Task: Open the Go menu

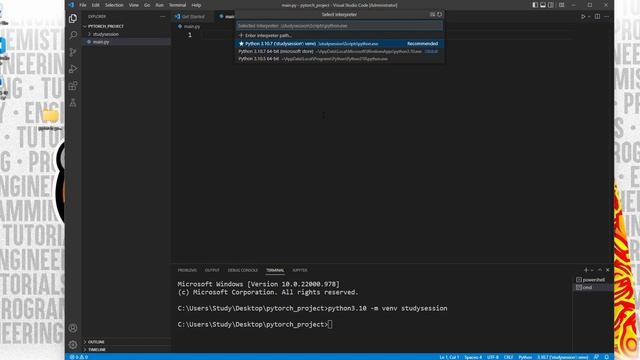Action: point(147,5)
